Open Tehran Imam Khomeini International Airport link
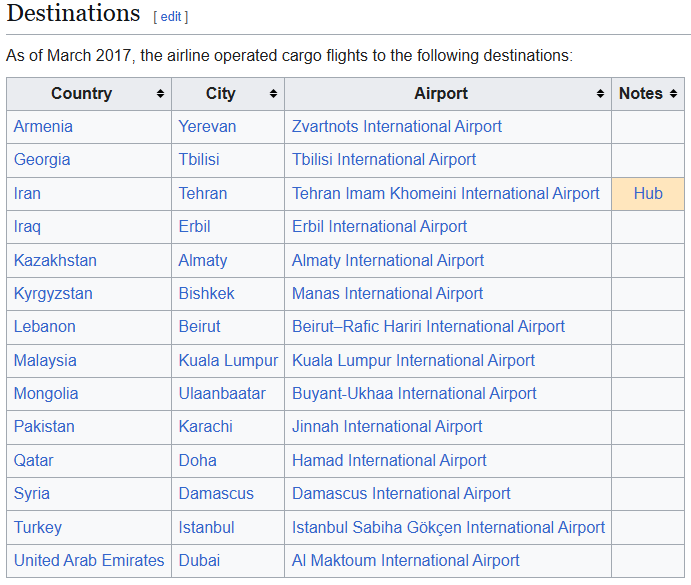The height and width of the screenshot is (585, 691). tap(446, 194)
